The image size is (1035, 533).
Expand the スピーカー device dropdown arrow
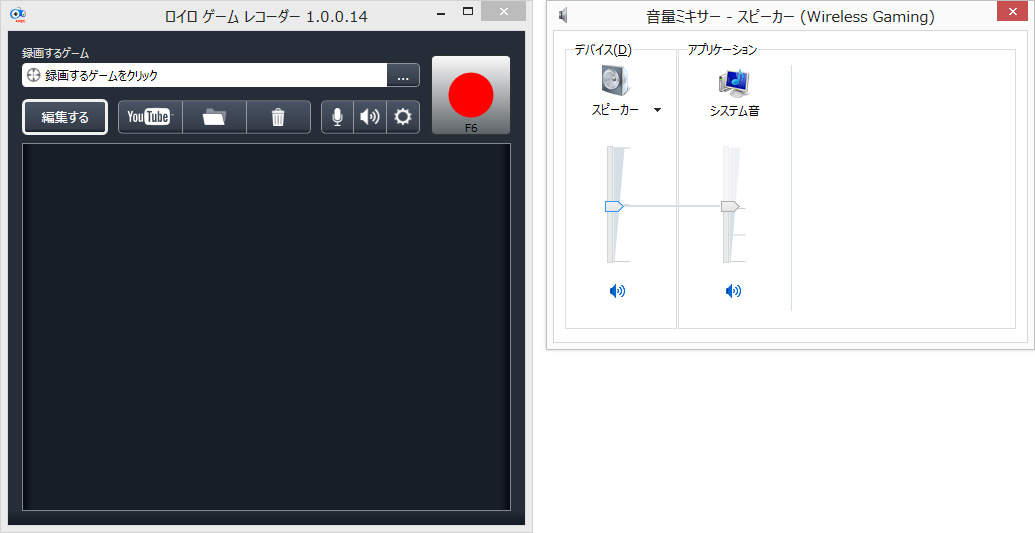(x=657, y=110)
